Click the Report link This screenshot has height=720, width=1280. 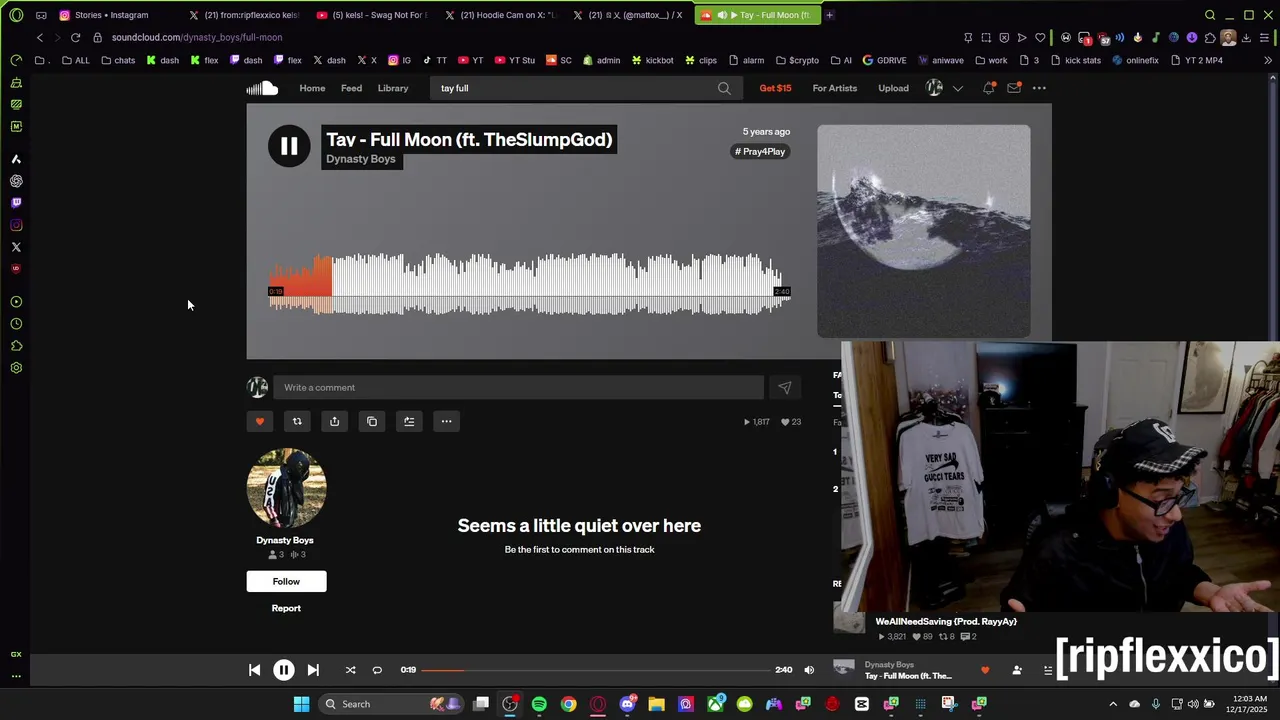point(286,608)
